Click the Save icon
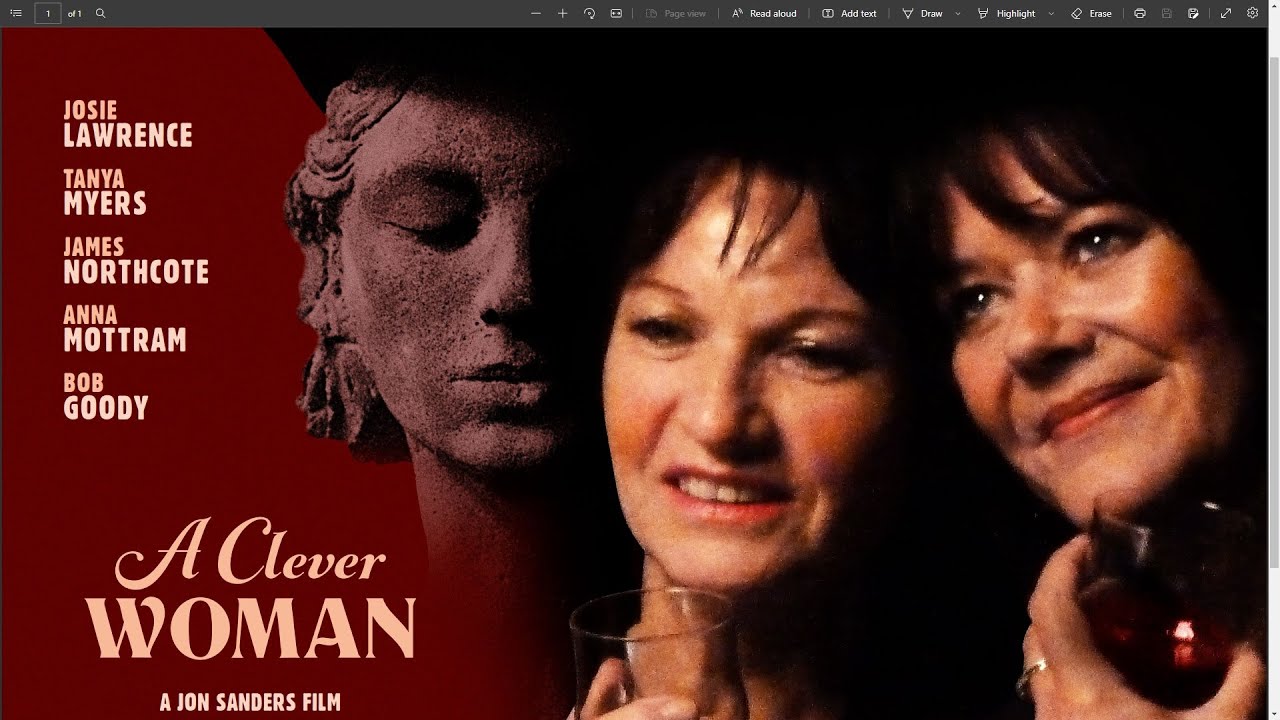Viewport: 1280px width, 720px height. tap(1167, 13)
